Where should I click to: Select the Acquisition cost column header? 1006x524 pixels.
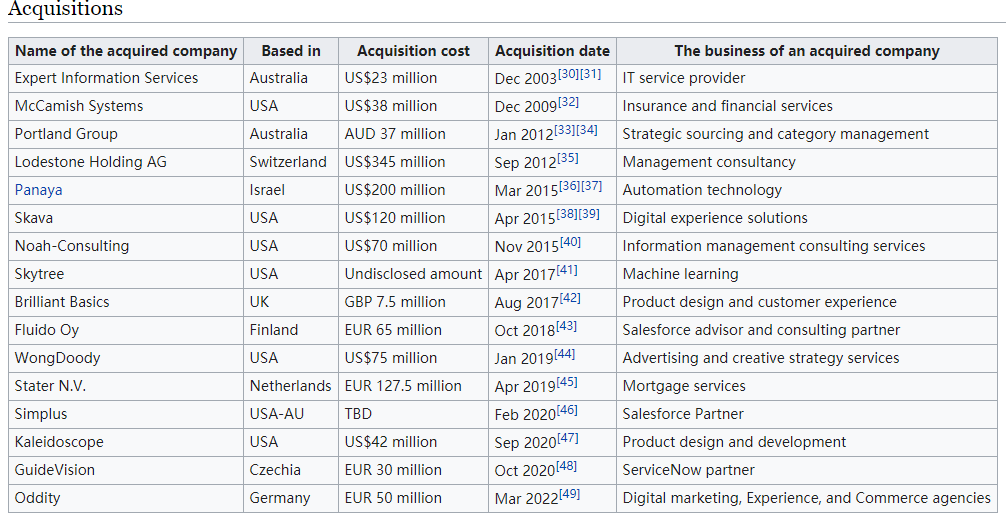coord(413,51)
